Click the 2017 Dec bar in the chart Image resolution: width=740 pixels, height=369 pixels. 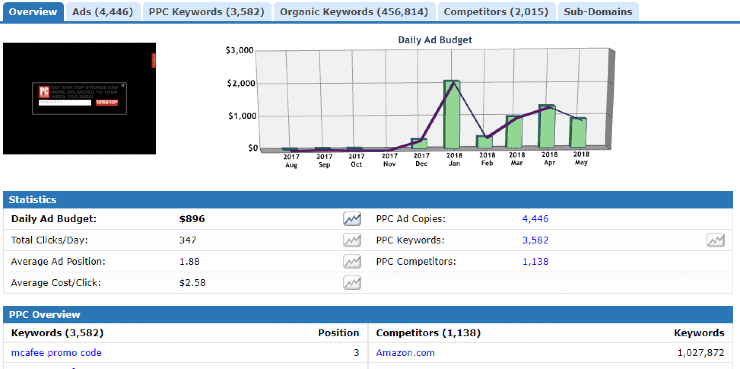(419, 143)
